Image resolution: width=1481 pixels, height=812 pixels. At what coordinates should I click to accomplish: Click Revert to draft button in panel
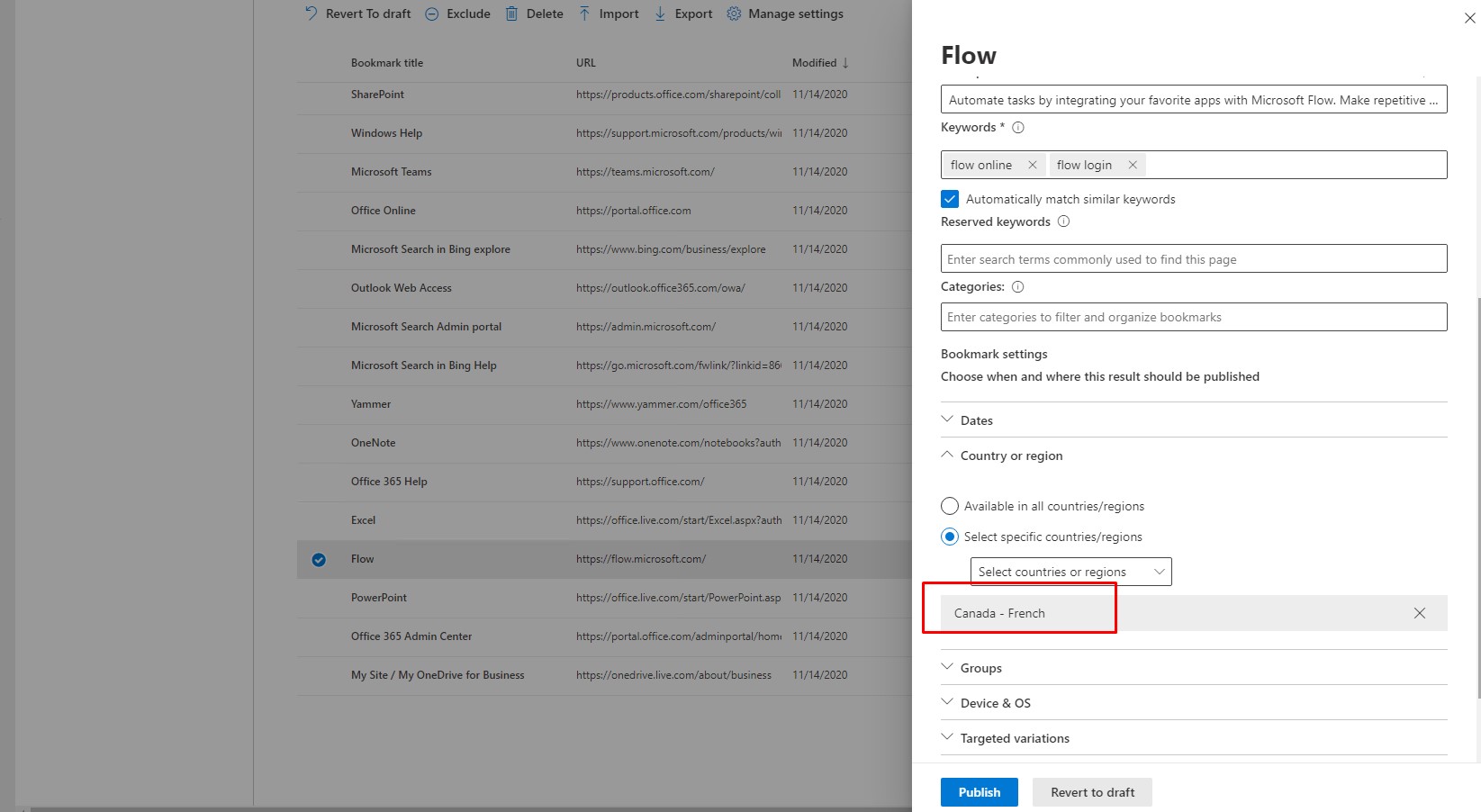(x=1092, y=792)
